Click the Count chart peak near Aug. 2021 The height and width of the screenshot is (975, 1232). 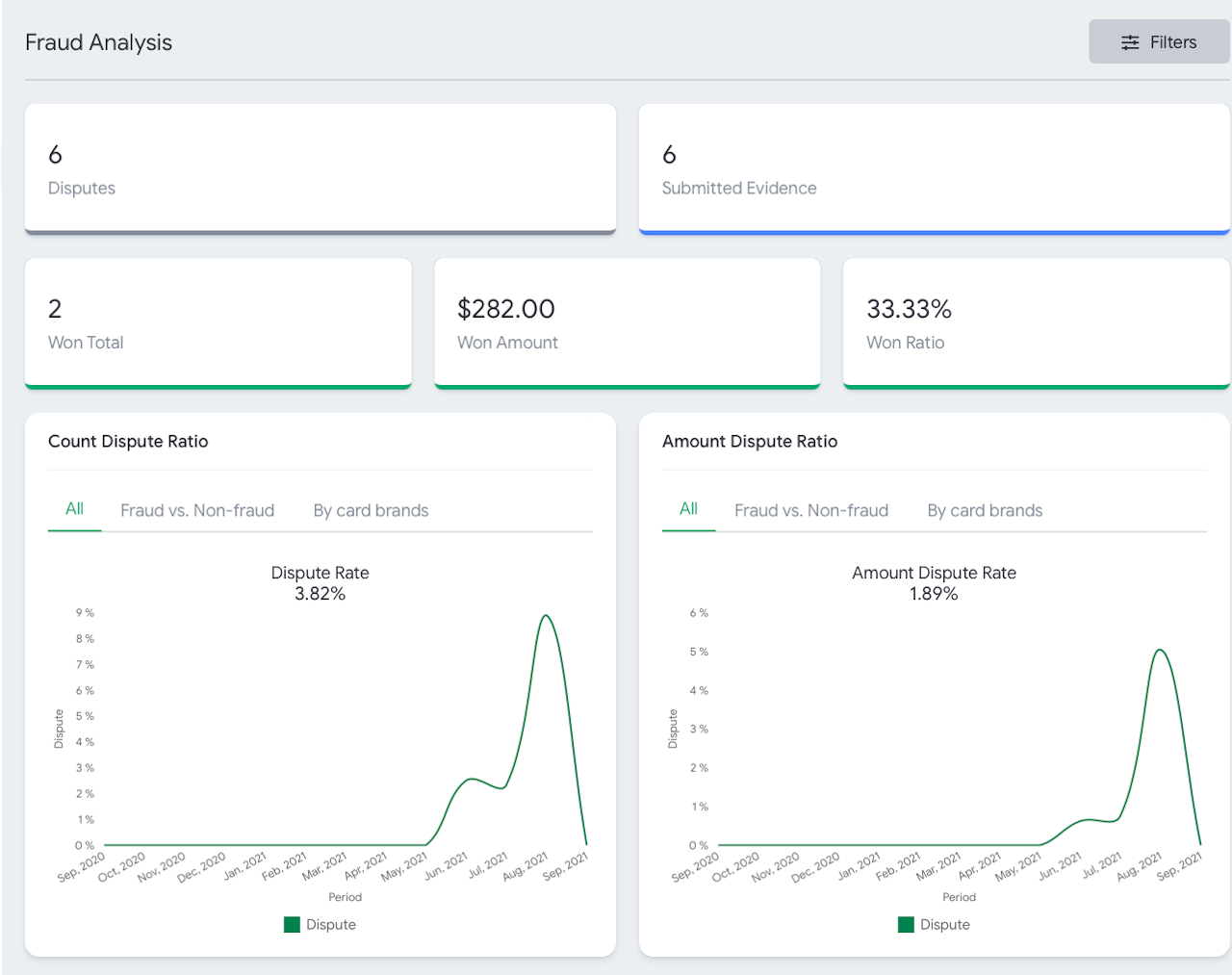click(546, 616)
